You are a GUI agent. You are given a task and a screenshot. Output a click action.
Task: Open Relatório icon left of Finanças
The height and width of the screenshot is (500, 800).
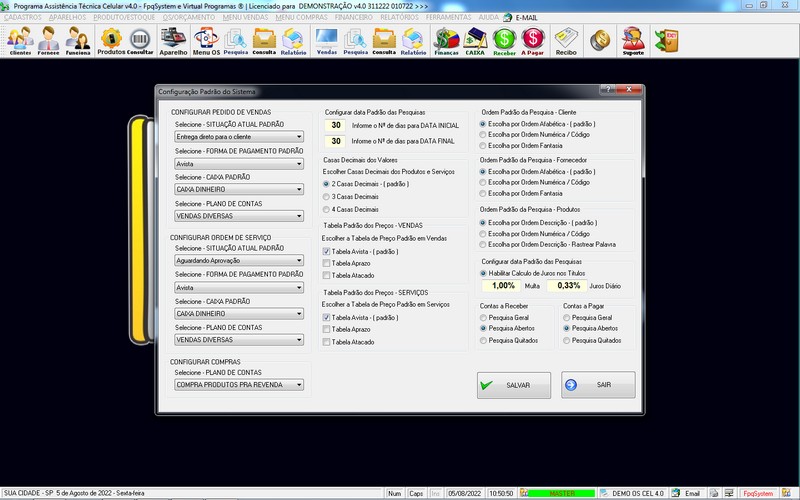(x=413, y=40)
